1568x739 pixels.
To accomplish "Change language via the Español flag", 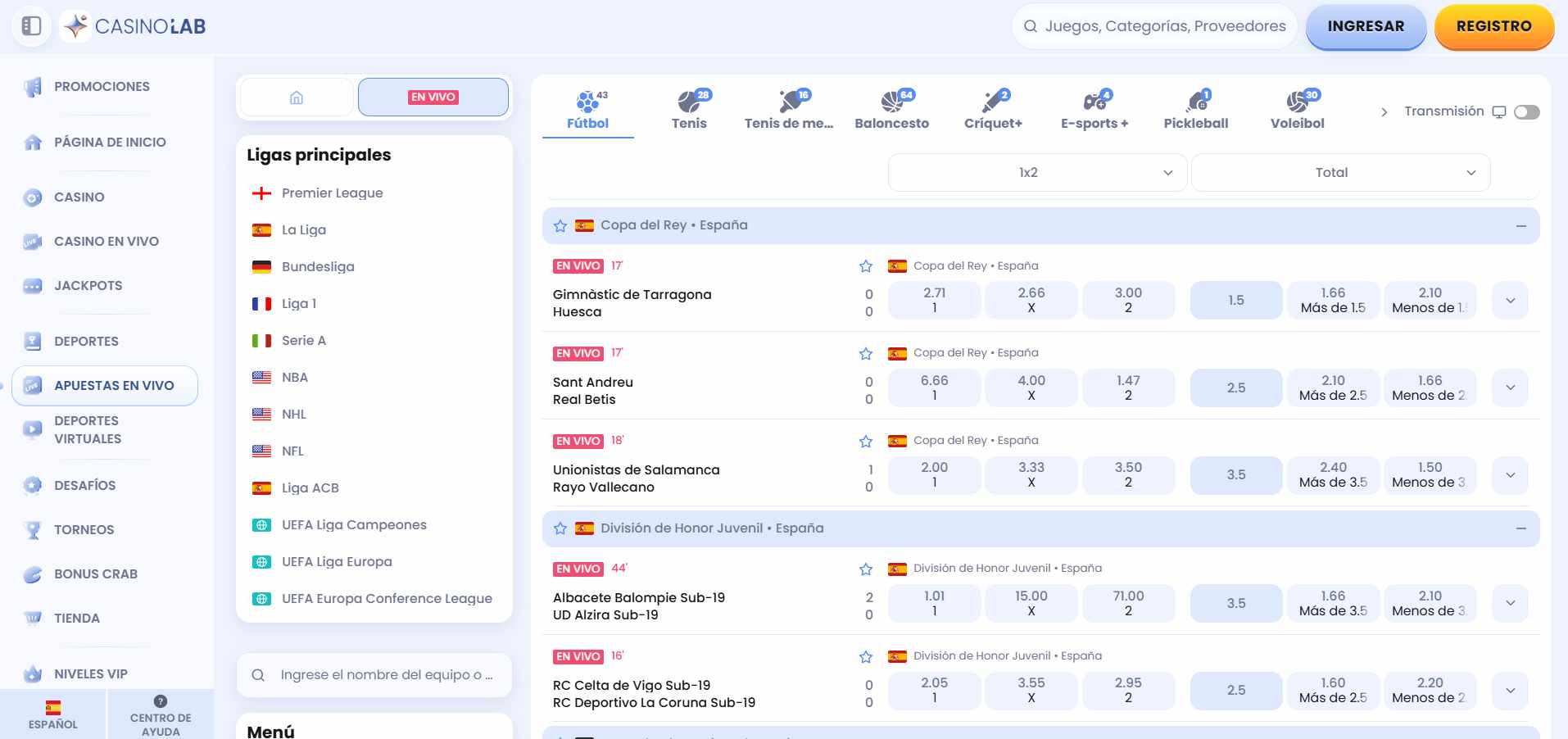I will pos(53,708).
